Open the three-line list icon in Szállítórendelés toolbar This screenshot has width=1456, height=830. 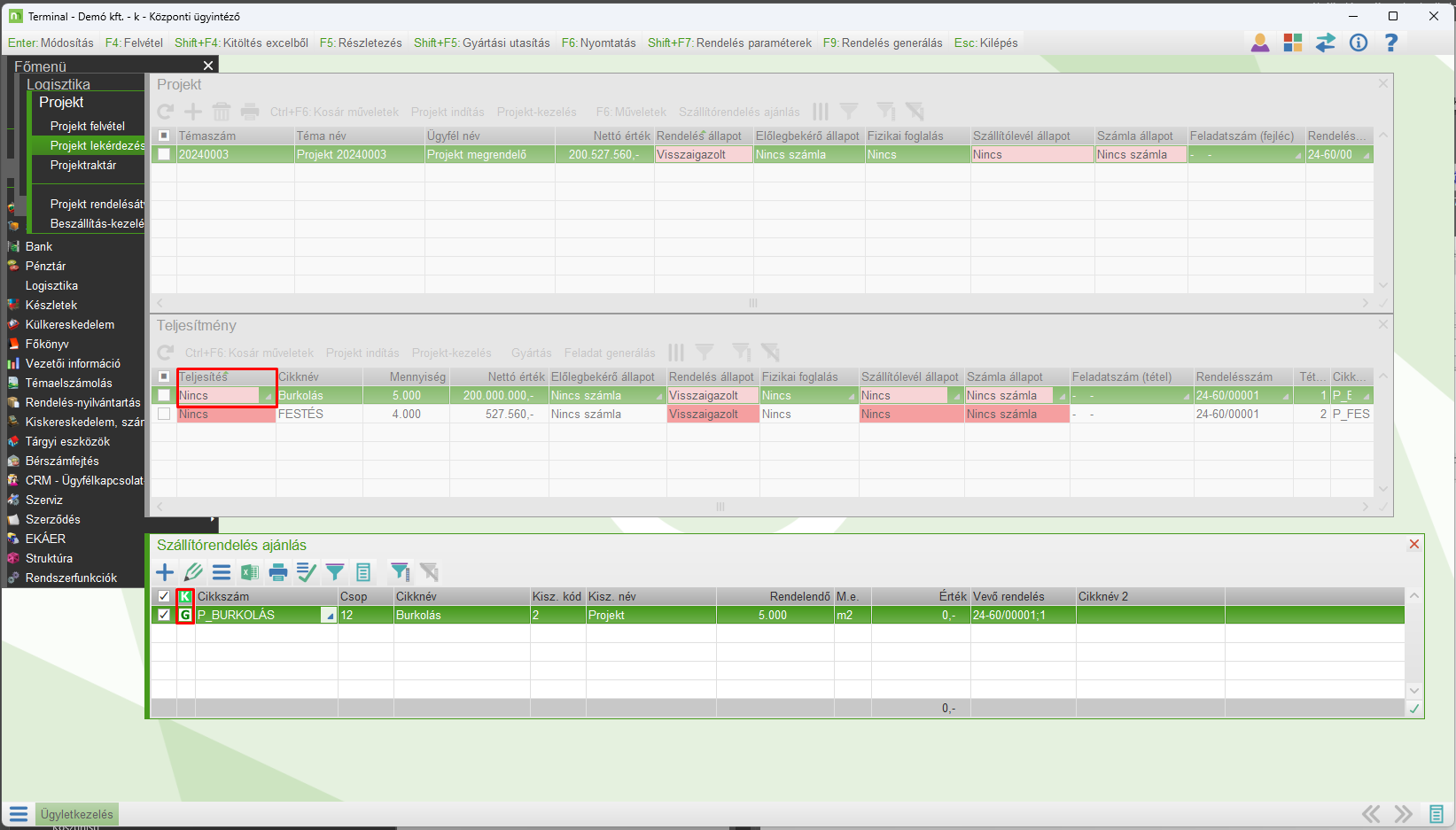(222, 572)
